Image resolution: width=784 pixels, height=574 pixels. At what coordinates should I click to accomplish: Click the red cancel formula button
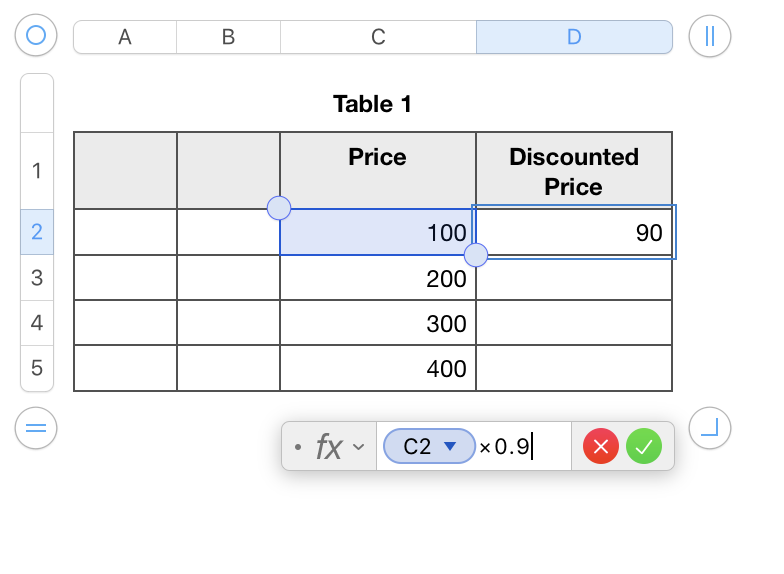click(x=601, y=446)
